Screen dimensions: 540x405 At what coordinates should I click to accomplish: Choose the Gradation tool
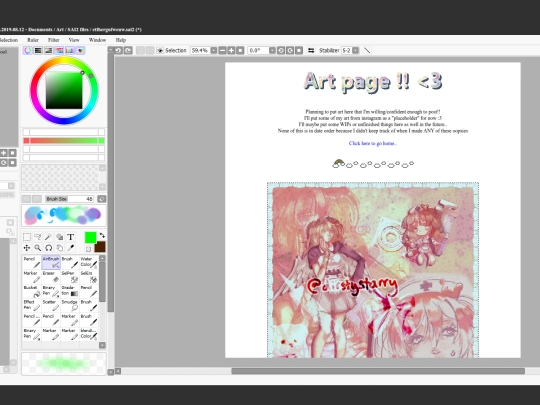[70, 291]
